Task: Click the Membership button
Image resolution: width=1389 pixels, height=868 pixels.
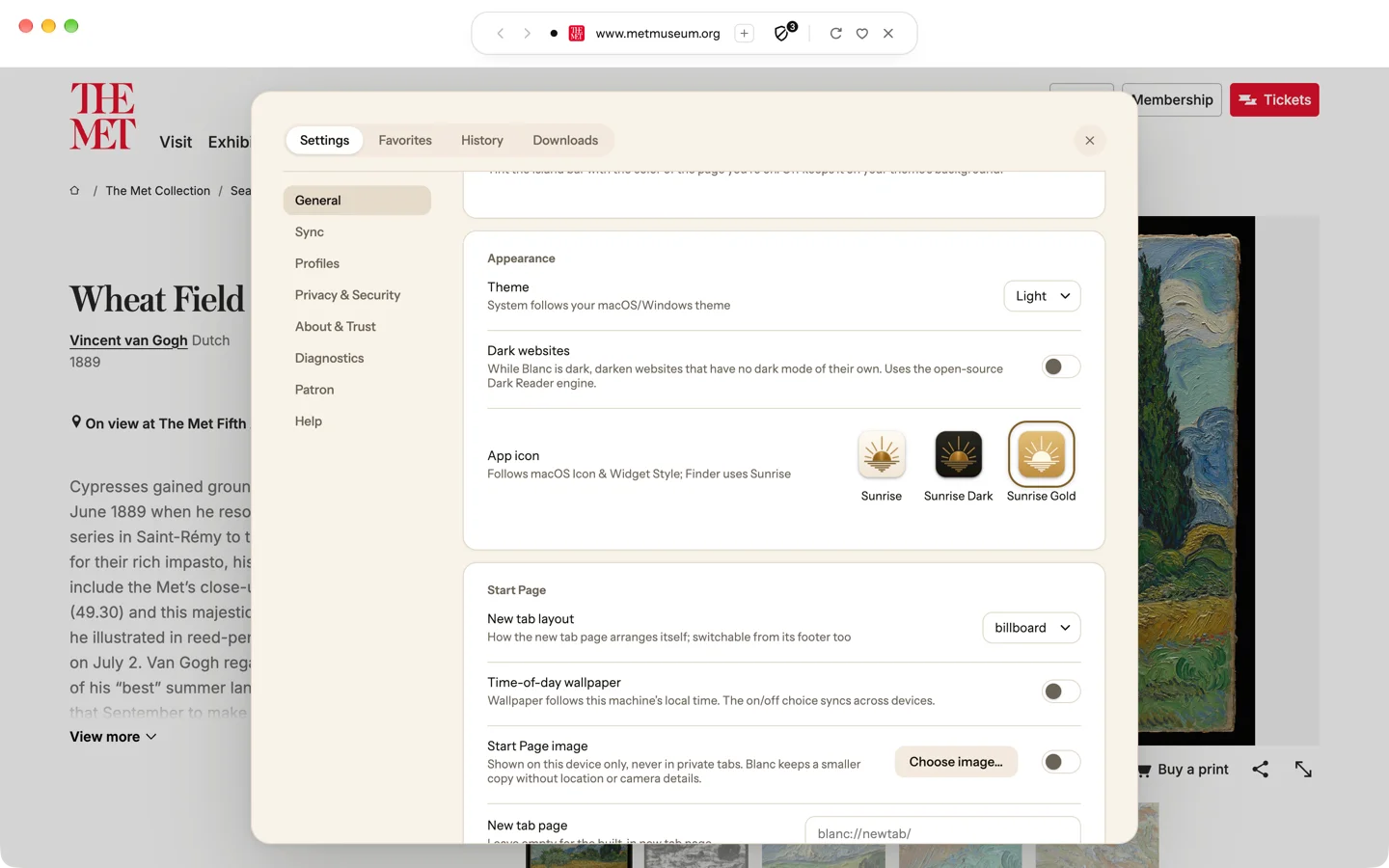Action: point(1173,100)
